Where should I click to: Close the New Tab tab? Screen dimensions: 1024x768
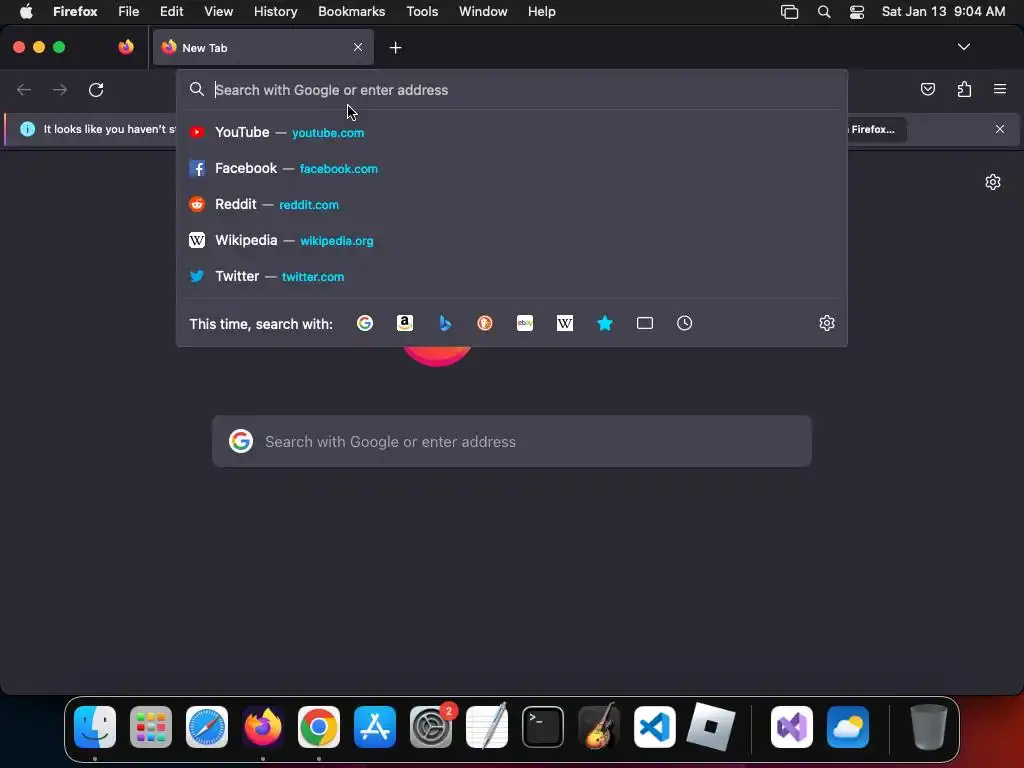358,47
